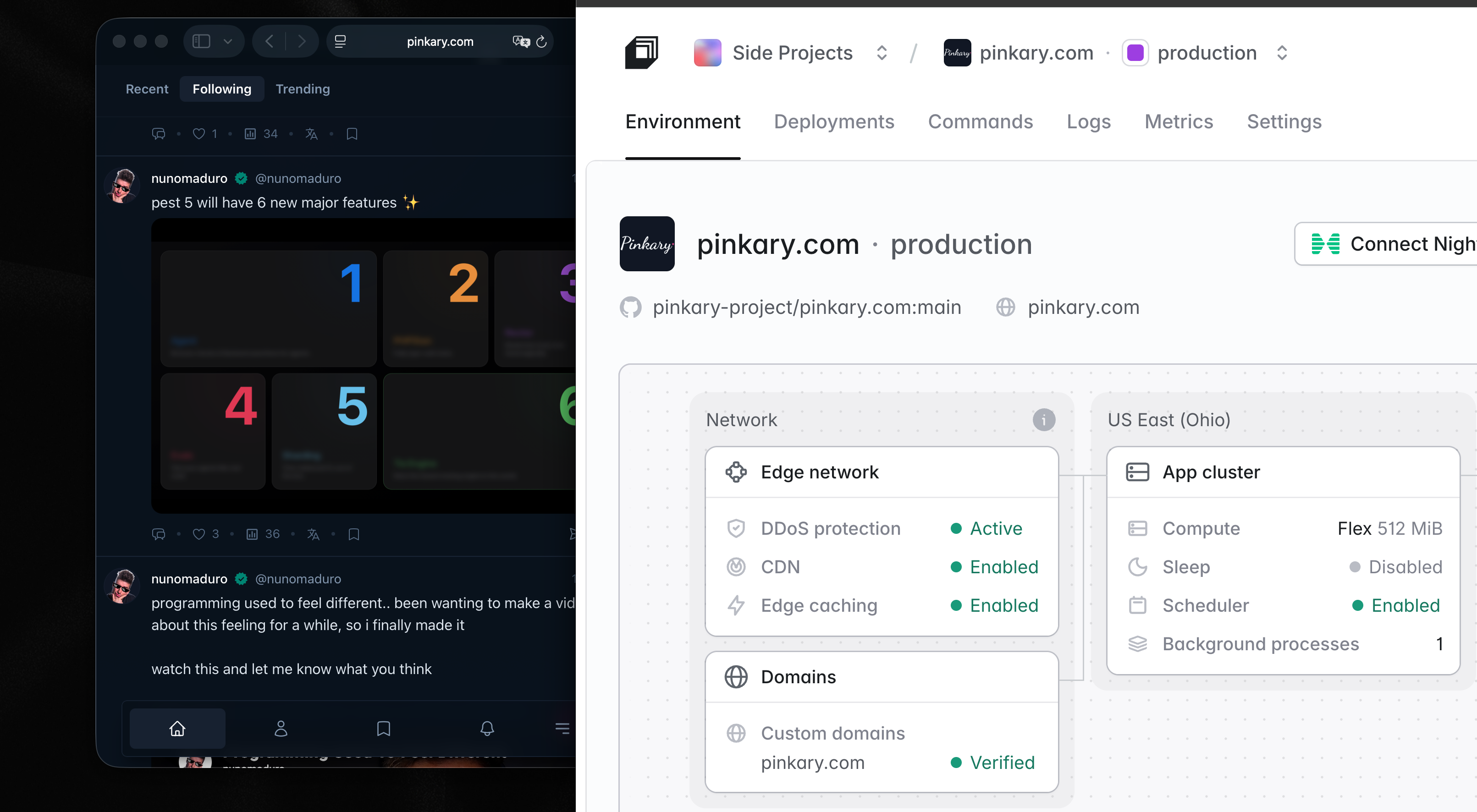Like the pest 5 post with 3 likes
The image size is (1477, 812).
(x=198, y=534)
